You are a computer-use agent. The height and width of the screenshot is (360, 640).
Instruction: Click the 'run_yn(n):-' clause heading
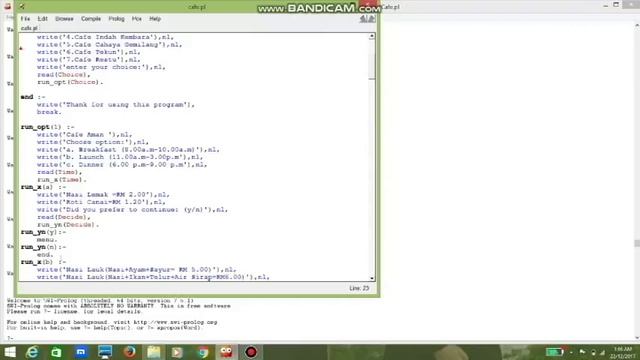point(43,247)
